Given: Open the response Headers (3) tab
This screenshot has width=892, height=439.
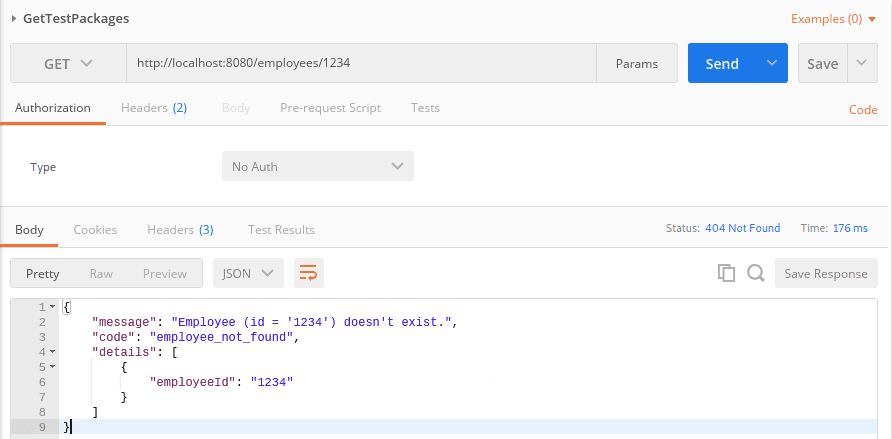Looking at the screenshot, I should (180, 230).
